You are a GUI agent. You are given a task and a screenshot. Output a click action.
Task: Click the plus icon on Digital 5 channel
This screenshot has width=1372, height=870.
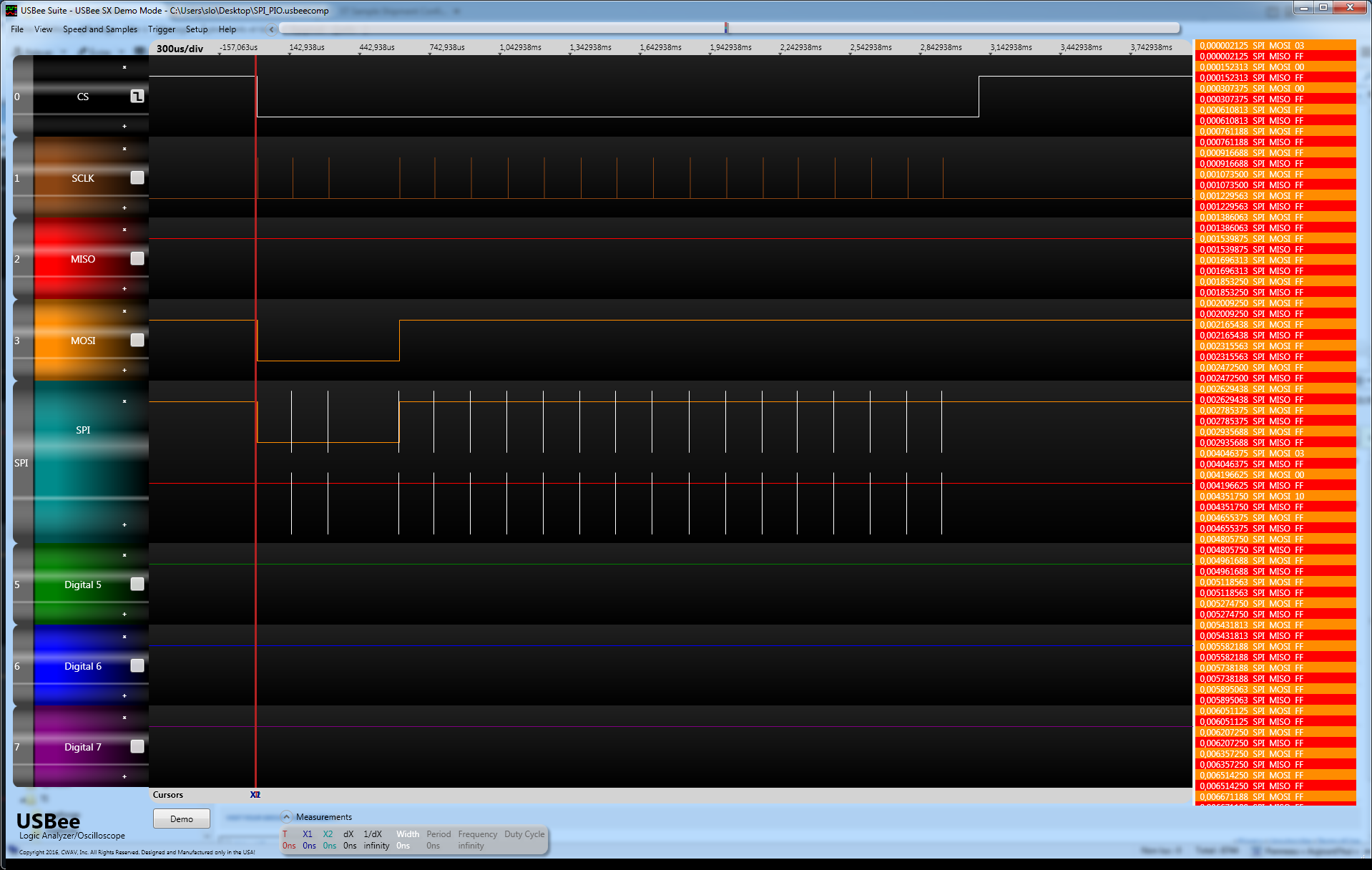124,614
